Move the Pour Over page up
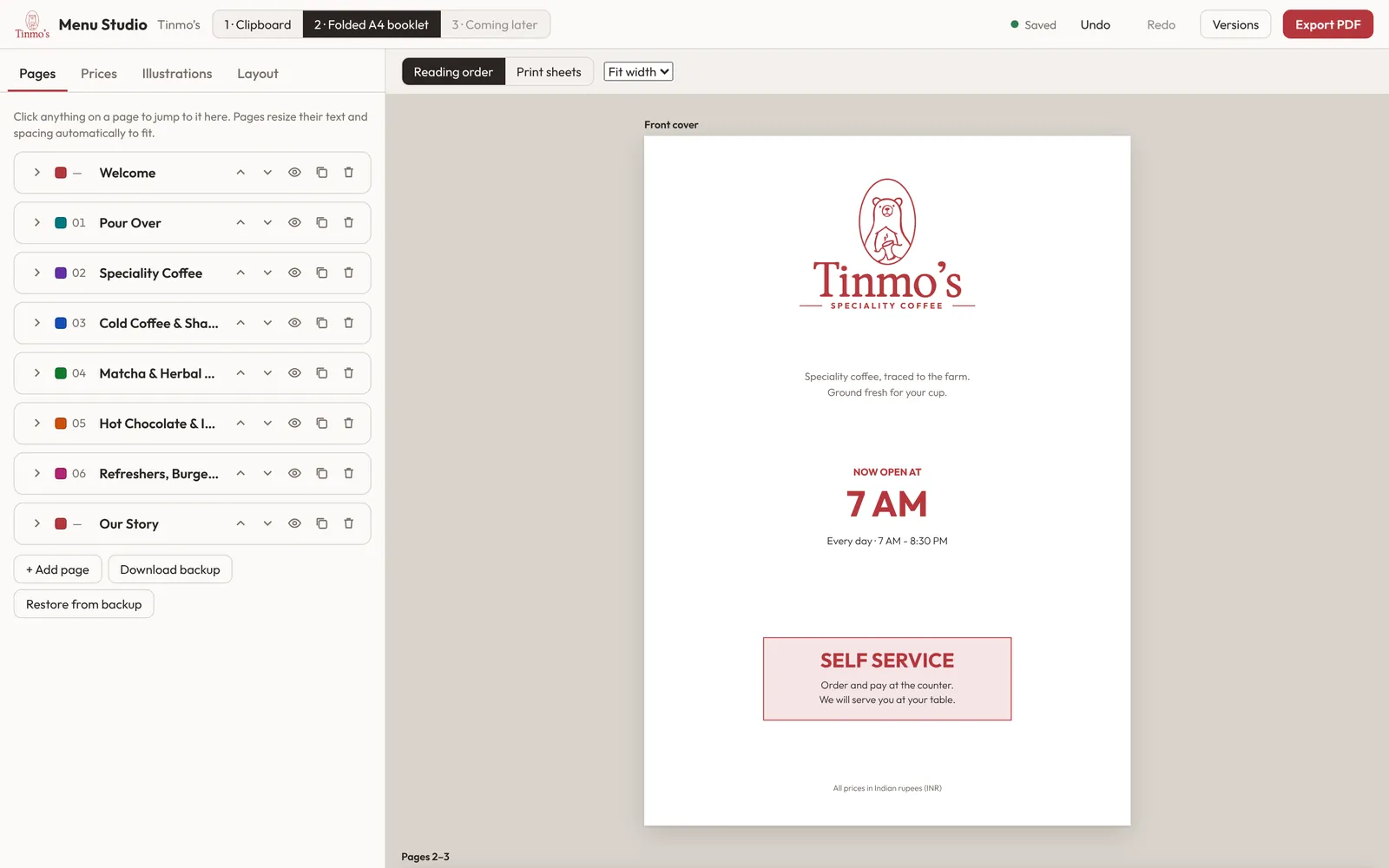The image size is (1389, 868). [240, 223]
